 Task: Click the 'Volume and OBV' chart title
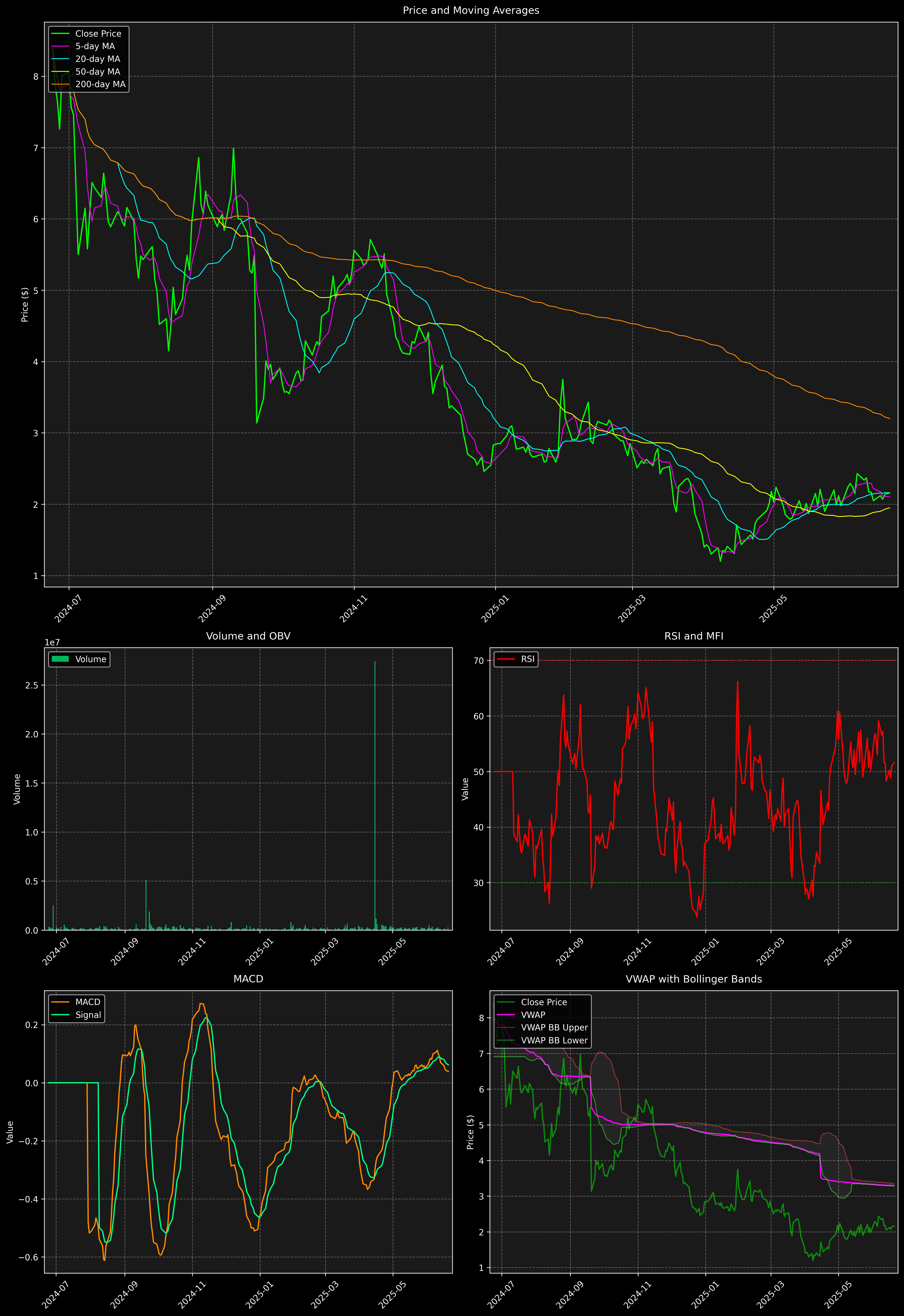[248, 636]
